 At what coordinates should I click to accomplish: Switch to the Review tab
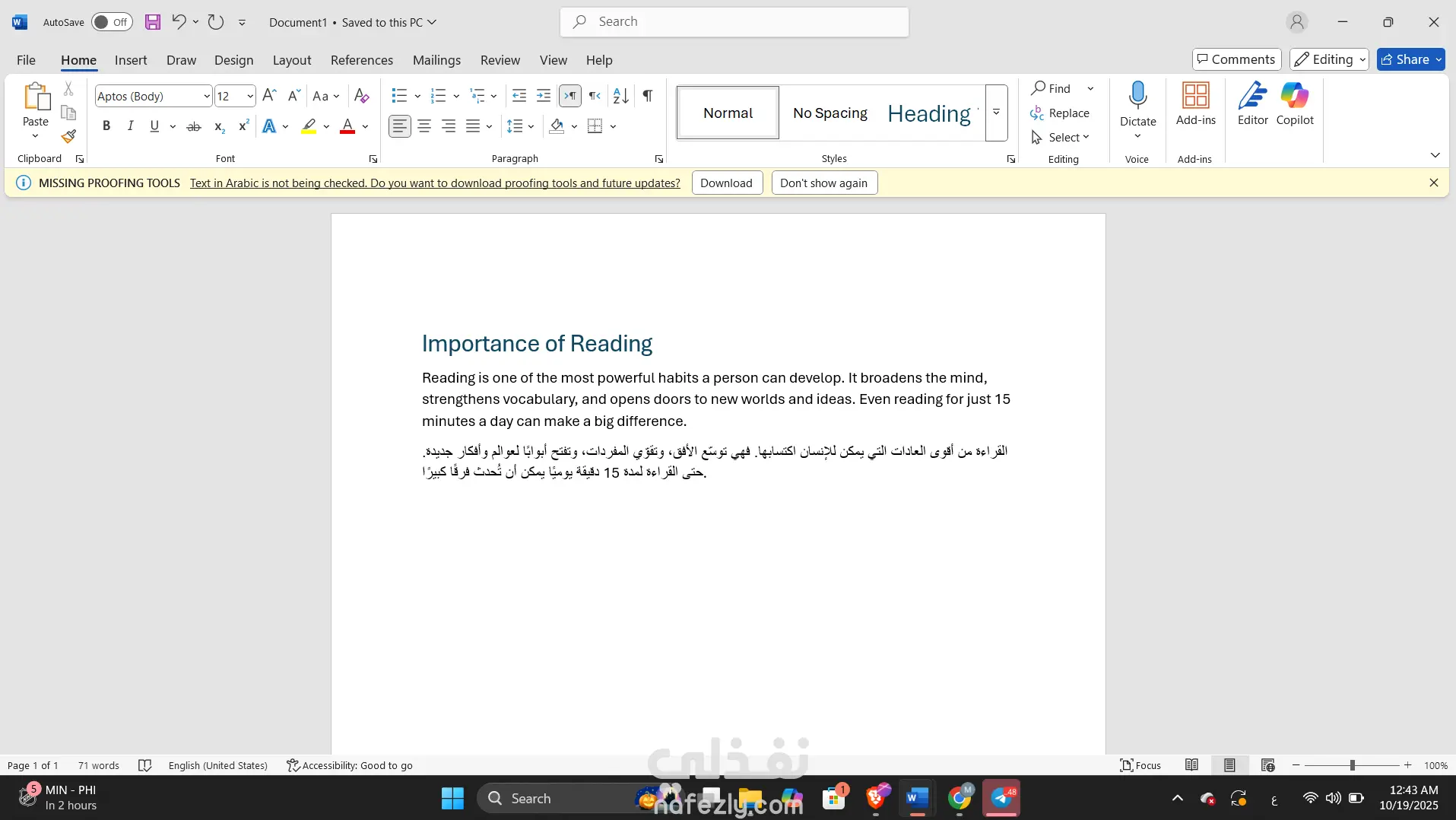[x=500, y=60]
